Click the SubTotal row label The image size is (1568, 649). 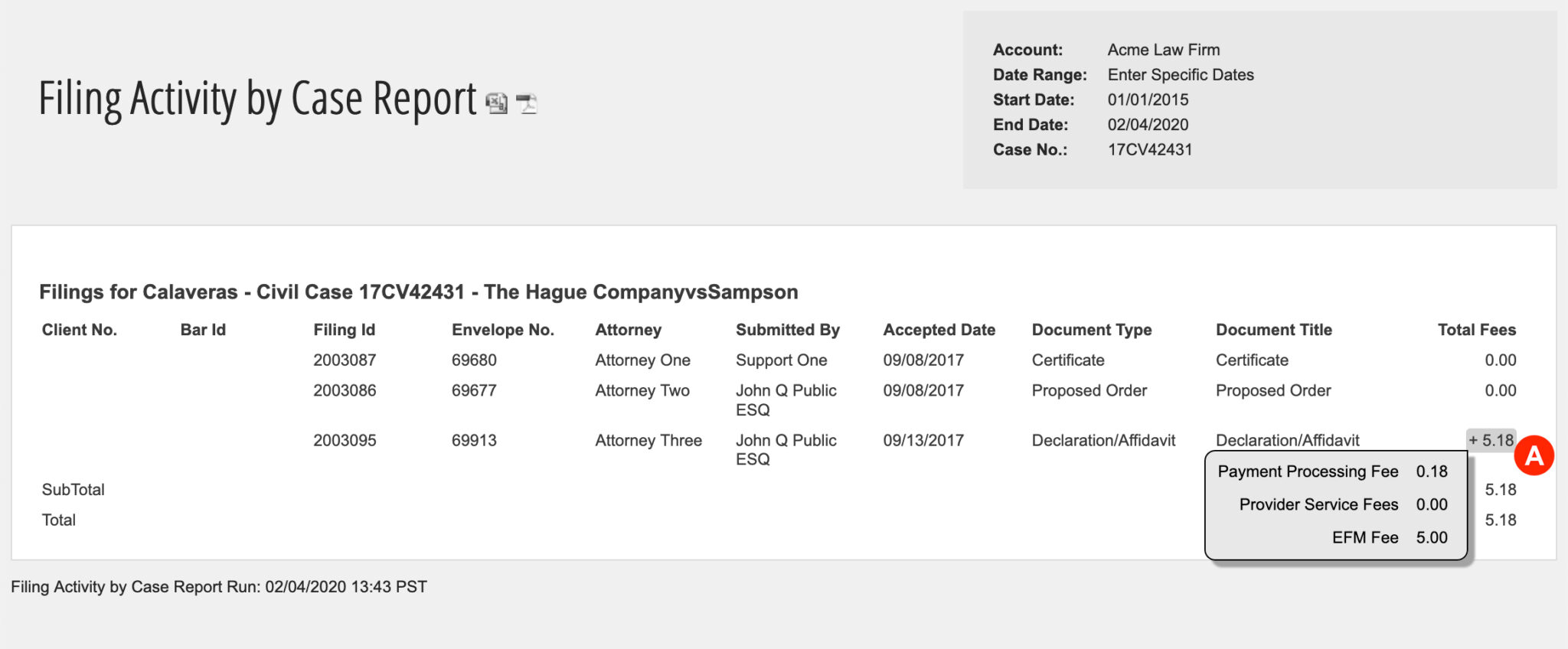click(x=73, y=489)
